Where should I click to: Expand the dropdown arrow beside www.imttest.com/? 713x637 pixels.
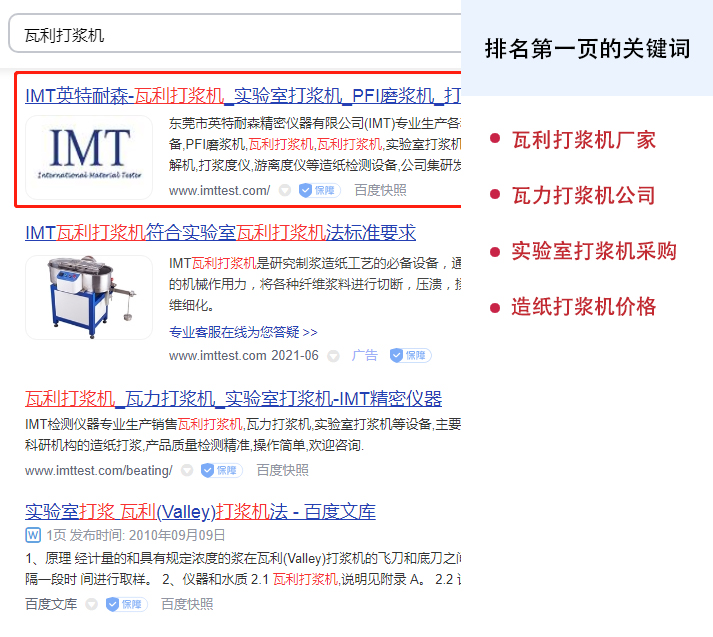pyautogui.click(x=285, y=190)
